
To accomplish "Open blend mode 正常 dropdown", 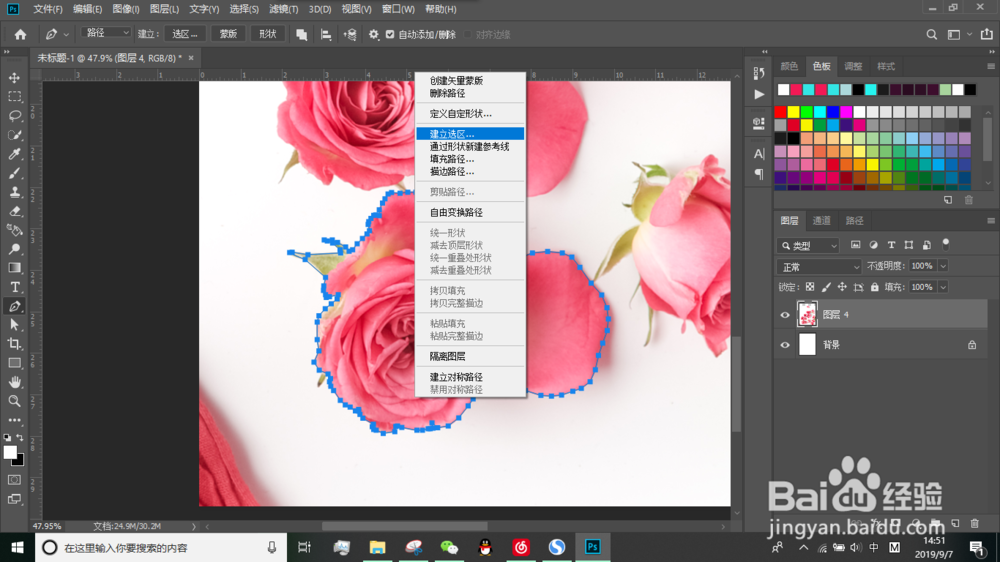I will pyautogui.click(x=819, y=267).
